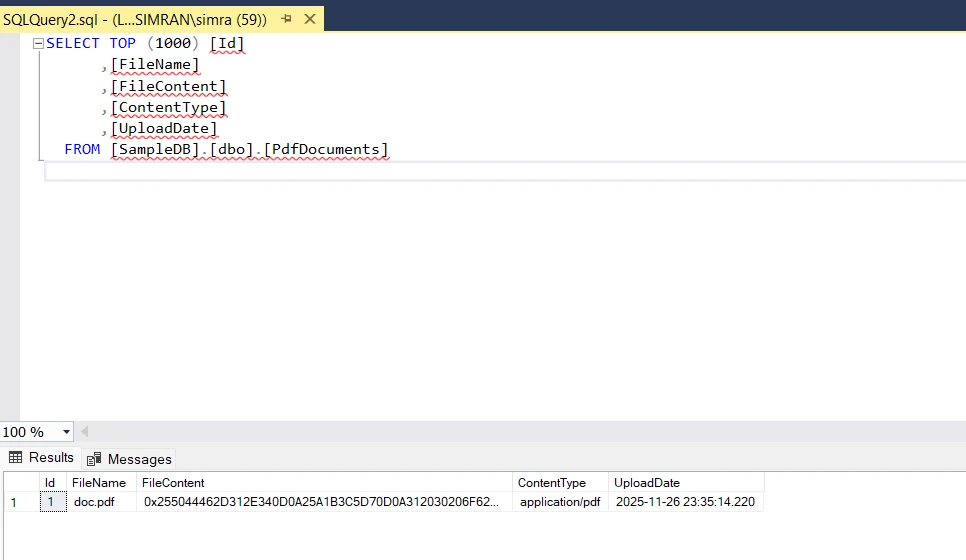This screenshot has width=966, height=560.
Task: Place cursor on the SELECT keyword
Action: coord(73,43)
